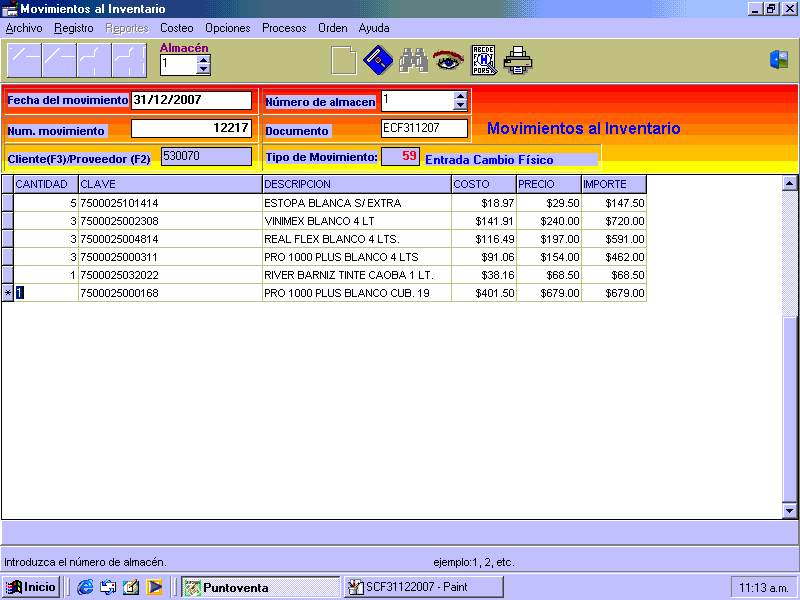Click the Fecha del movimiento date field
800x600 pixels.
pyautogui.click(x=191, y=100)
